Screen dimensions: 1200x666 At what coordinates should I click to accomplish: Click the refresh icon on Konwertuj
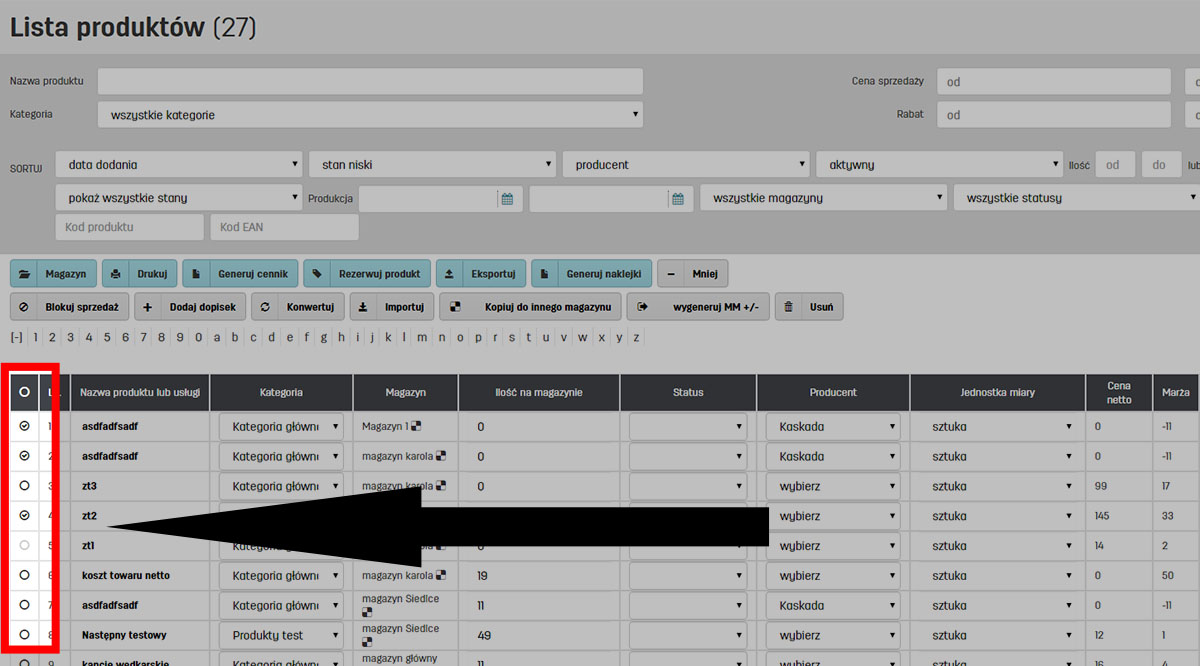(265, 307)
